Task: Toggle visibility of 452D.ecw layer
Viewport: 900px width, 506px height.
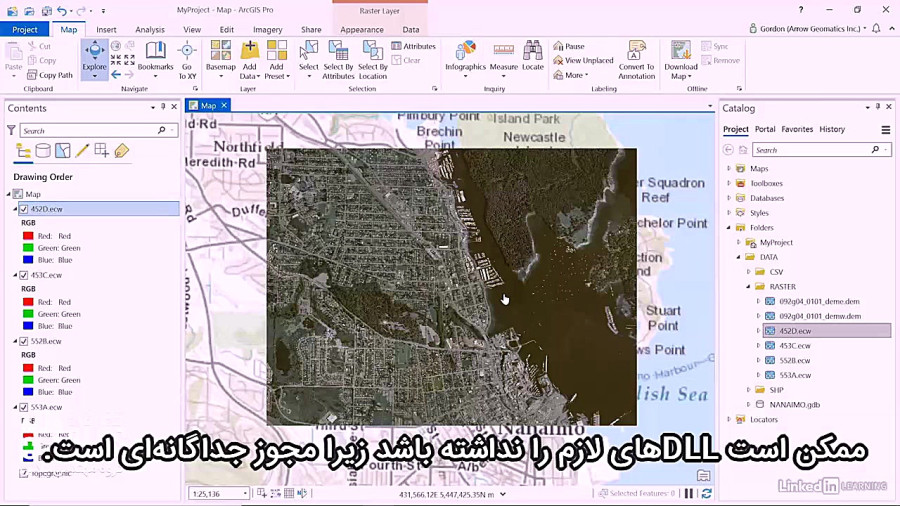Action: click(24, 209)
